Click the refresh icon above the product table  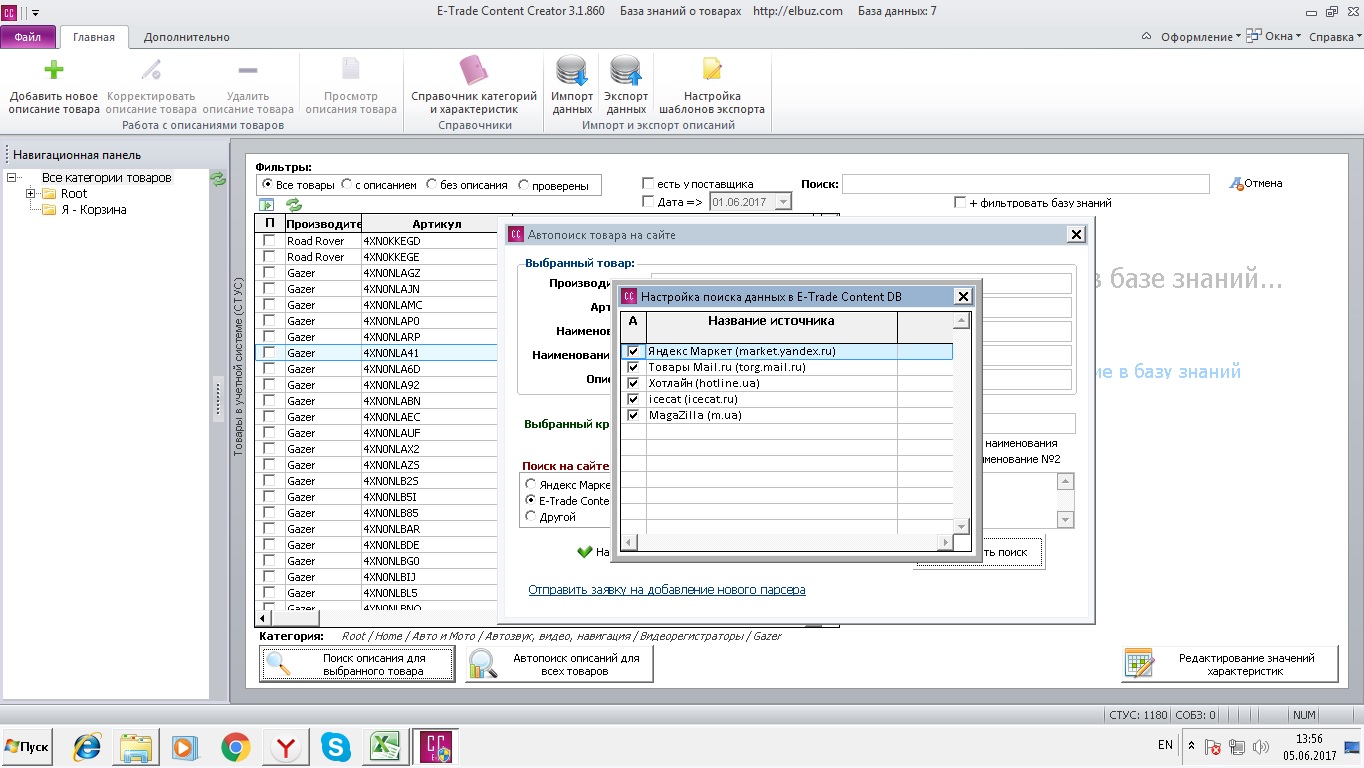click(294, 204)
